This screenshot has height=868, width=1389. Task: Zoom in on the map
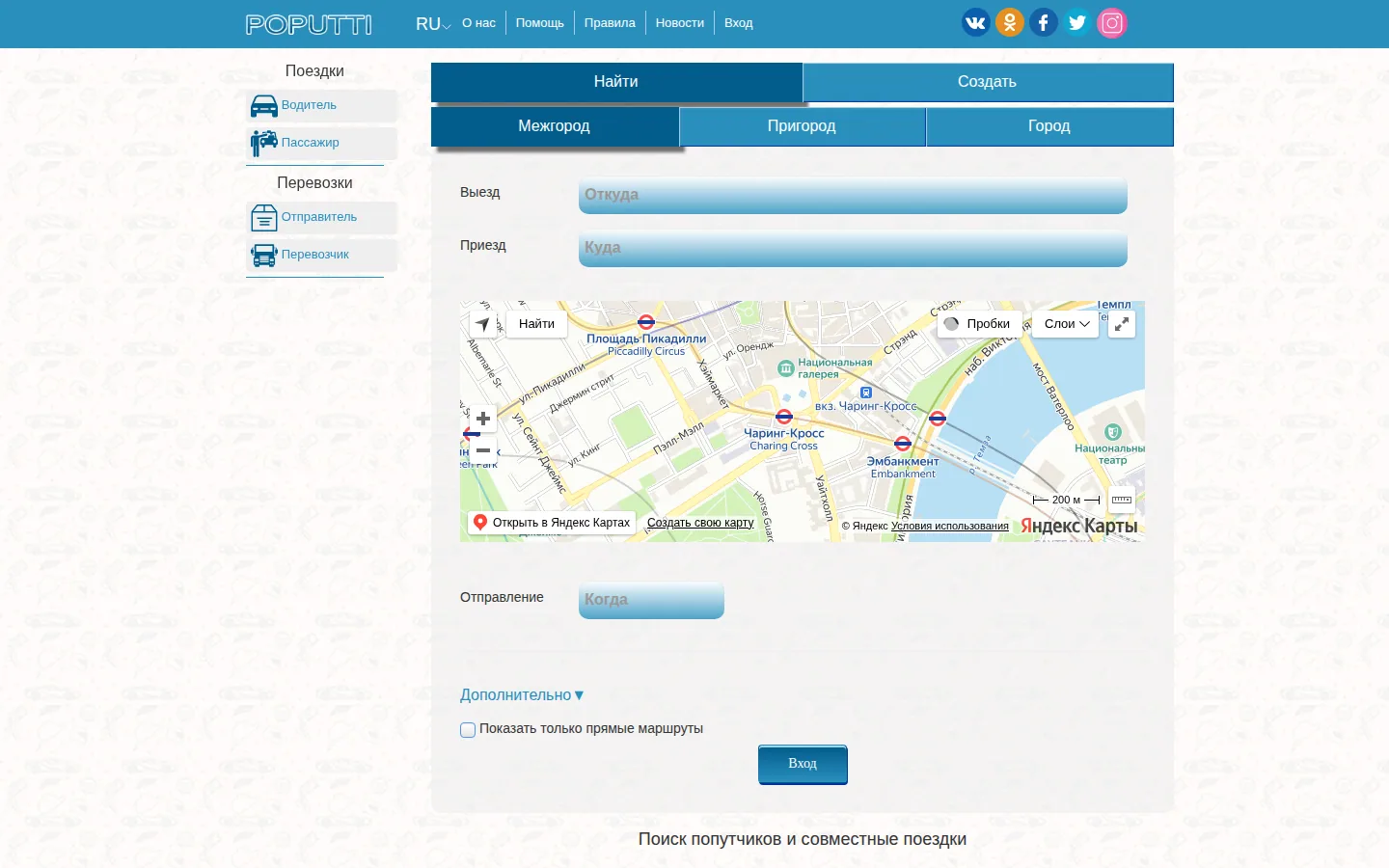point(483,419)
